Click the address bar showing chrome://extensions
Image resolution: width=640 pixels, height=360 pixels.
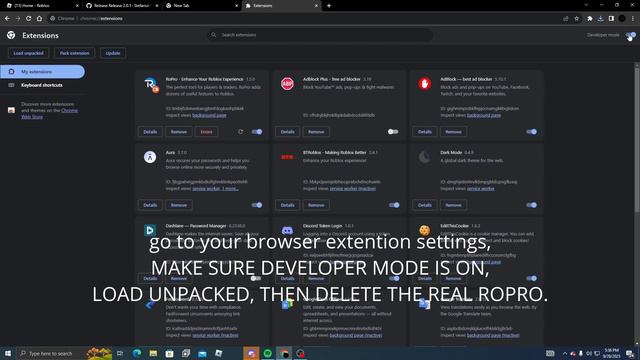pyautogui.click(x=302, y=18)
